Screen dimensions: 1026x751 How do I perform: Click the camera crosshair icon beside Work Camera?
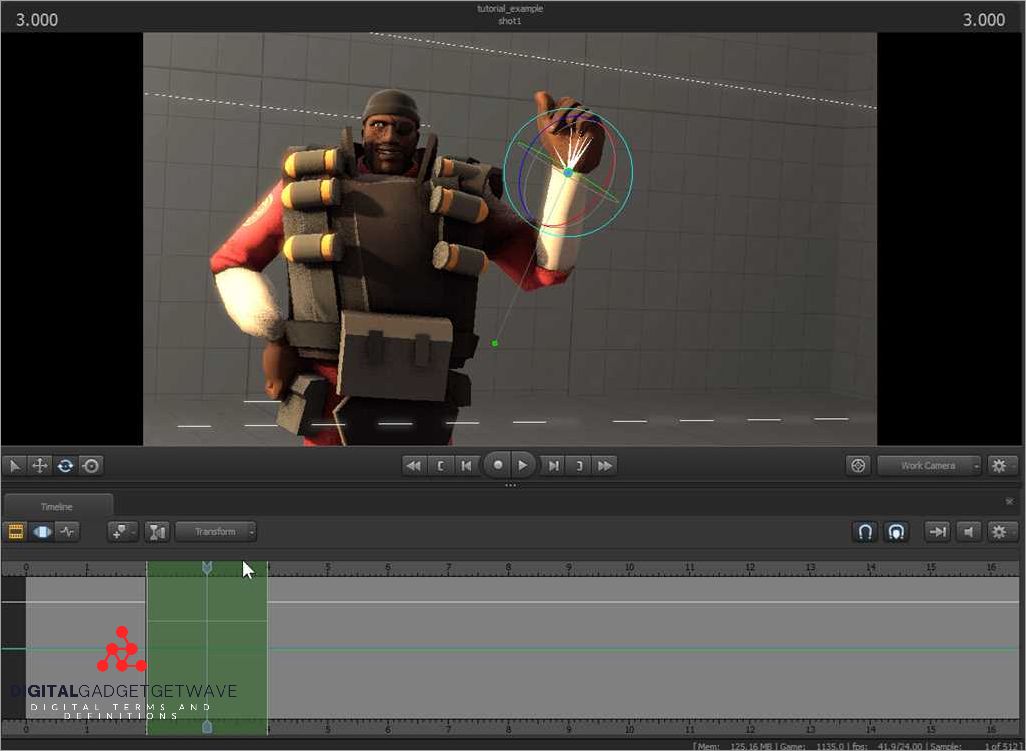(x=858, y=465)
